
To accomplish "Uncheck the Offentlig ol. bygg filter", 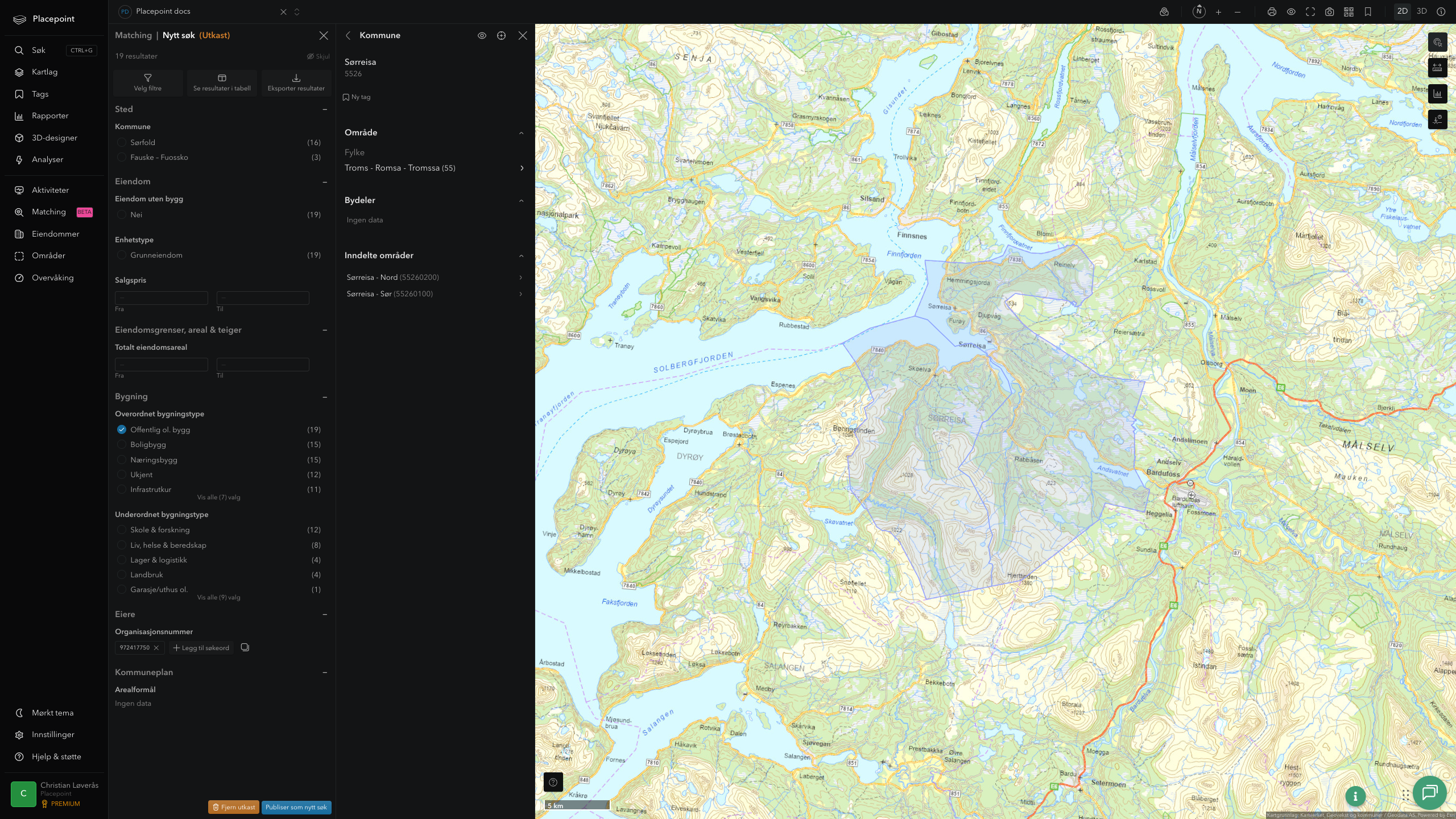I will [x=121, y=429].
